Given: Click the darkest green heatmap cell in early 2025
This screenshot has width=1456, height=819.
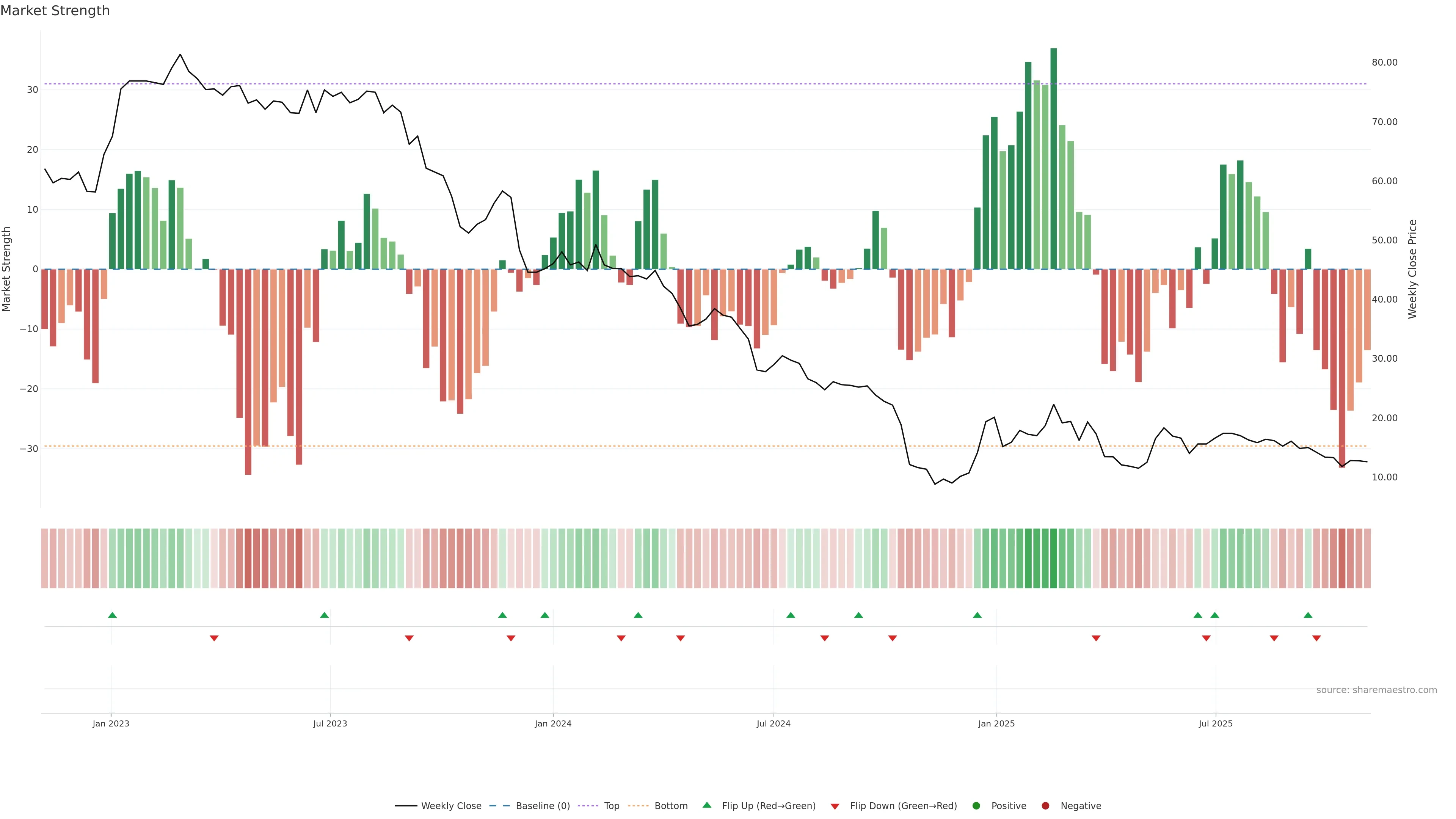Looking at the screenshot, I should click(x=1054, y=559).
